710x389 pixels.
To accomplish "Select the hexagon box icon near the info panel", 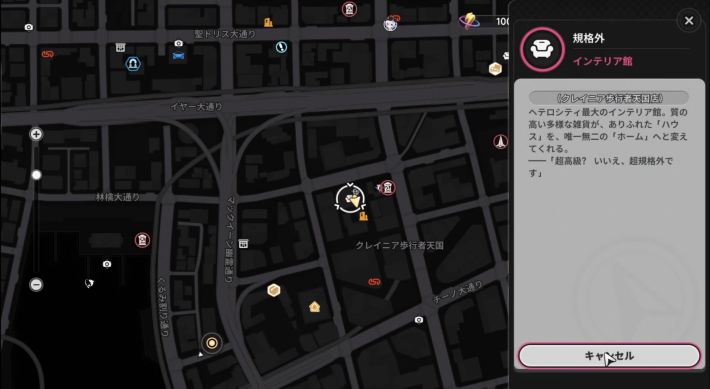I will [x=495, y=69].
